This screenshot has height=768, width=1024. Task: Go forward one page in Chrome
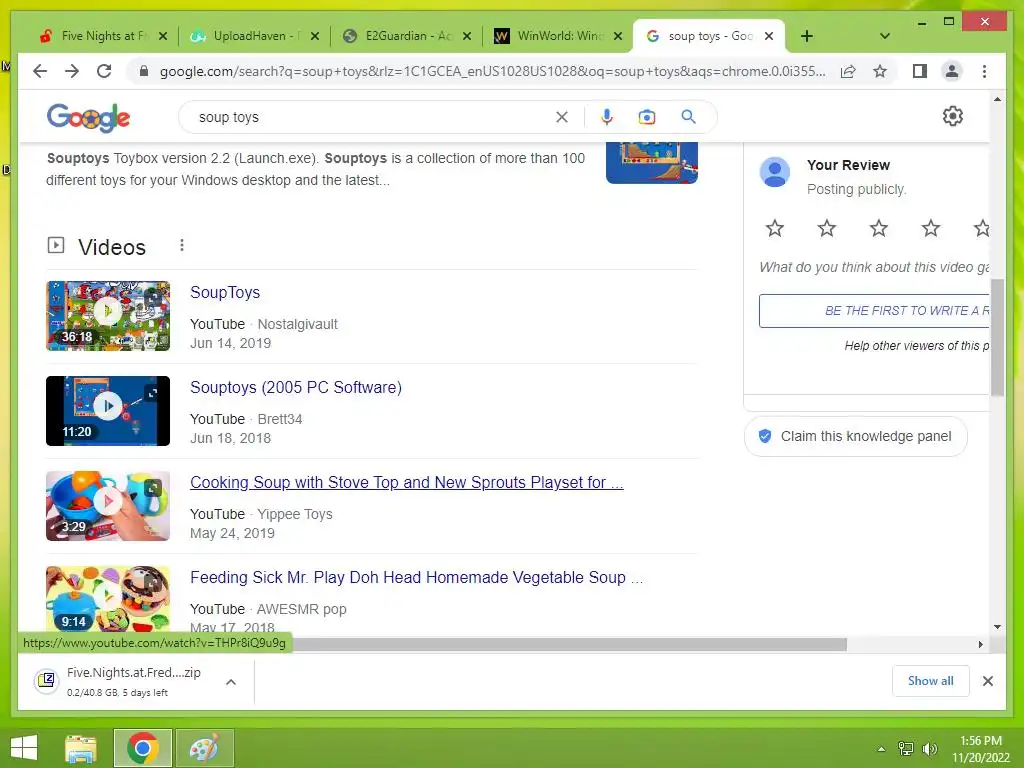pos(72,71)
